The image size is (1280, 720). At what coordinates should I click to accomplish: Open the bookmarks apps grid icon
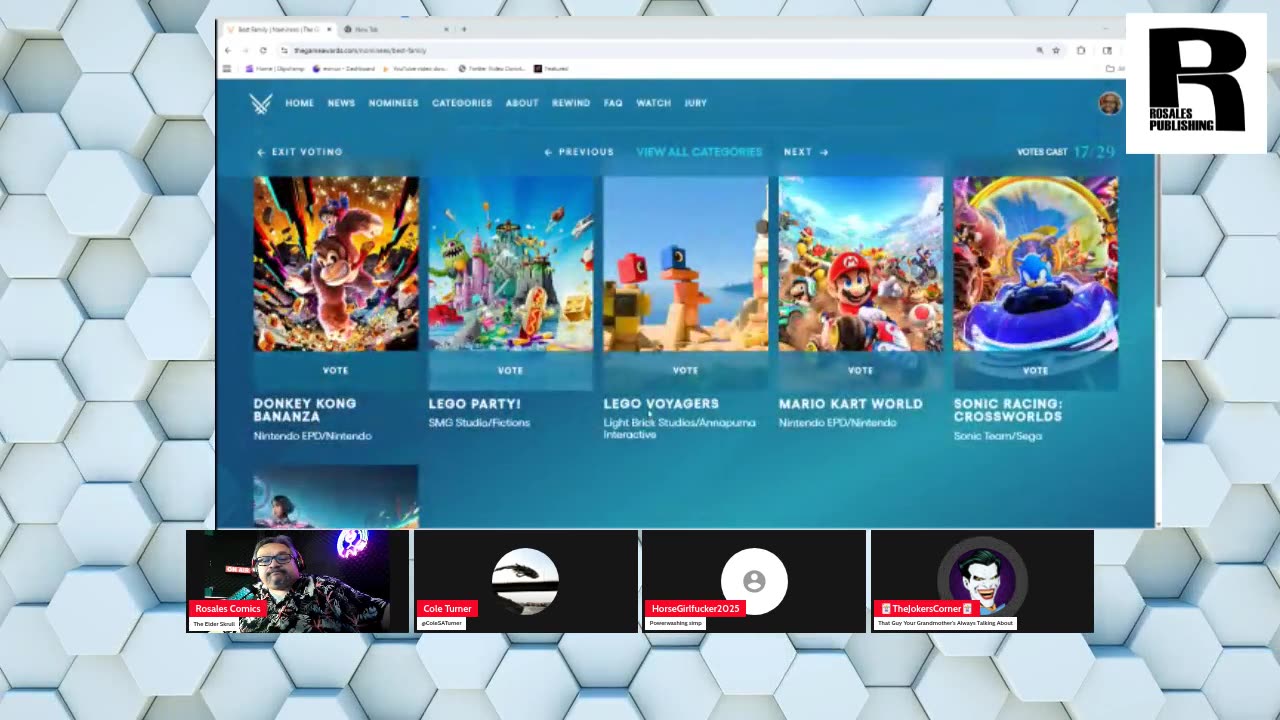[x=227, y=69]
